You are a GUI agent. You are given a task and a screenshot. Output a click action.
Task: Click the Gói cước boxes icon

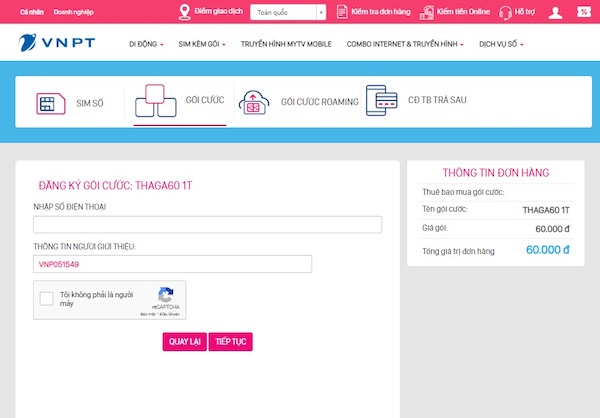(156, 101)
